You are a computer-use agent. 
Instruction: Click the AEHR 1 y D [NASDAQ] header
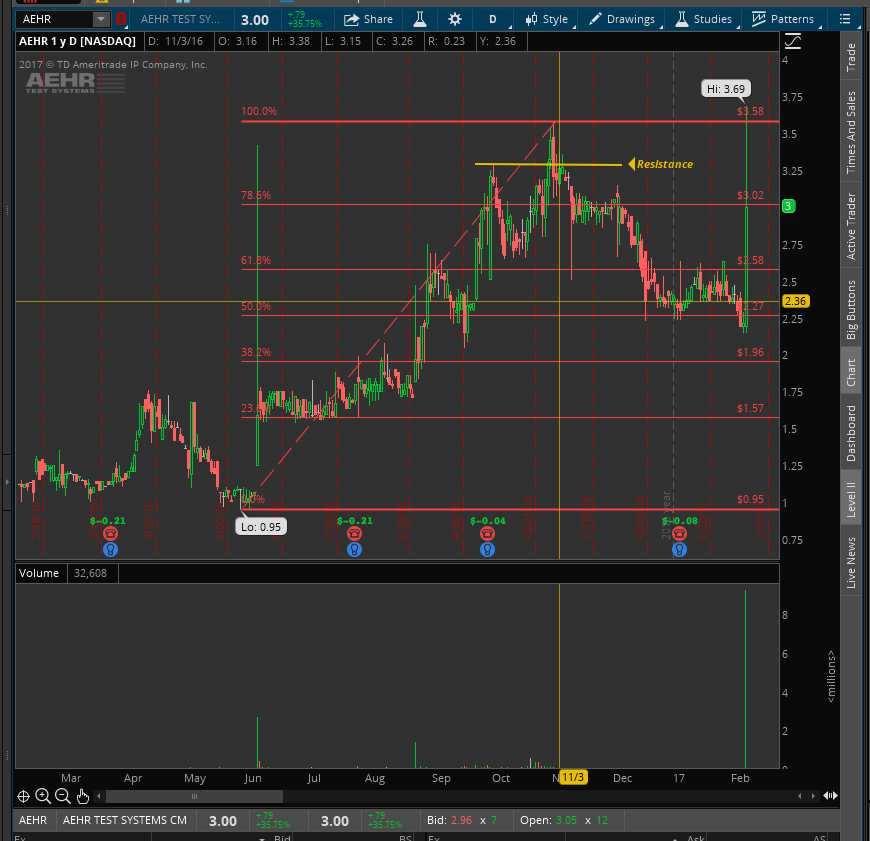(x=77, y=41)
